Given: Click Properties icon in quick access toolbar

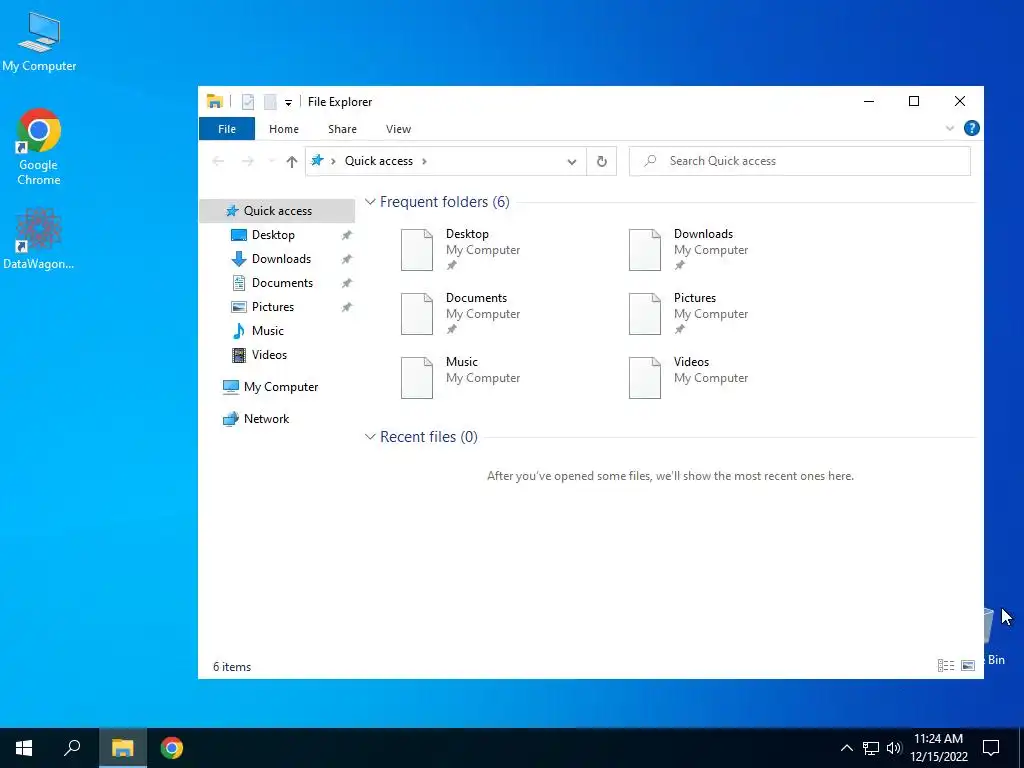Looking at the screenshot, I should [248, 102].
